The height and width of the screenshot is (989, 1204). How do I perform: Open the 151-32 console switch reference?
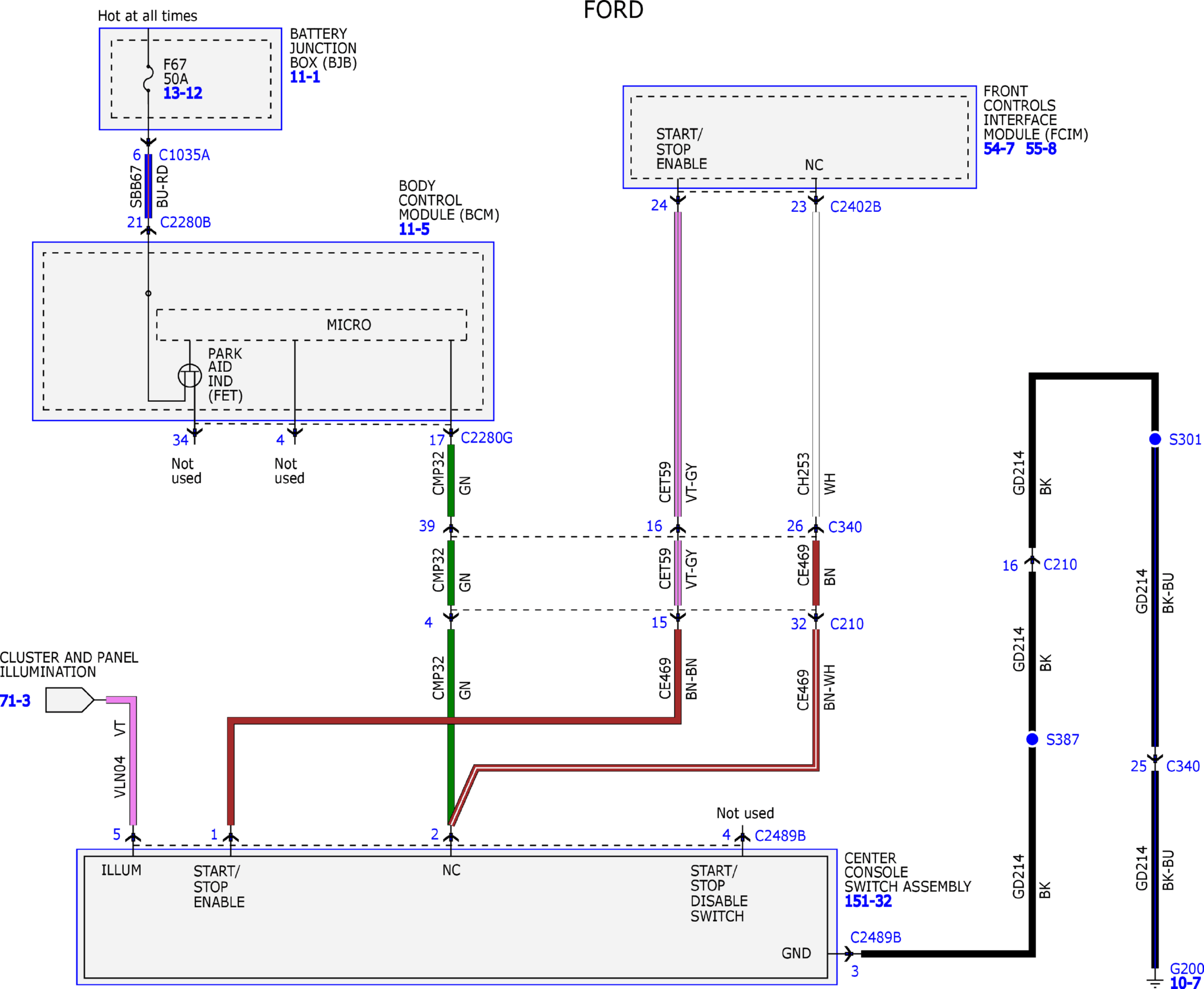(x=868, y=901)
